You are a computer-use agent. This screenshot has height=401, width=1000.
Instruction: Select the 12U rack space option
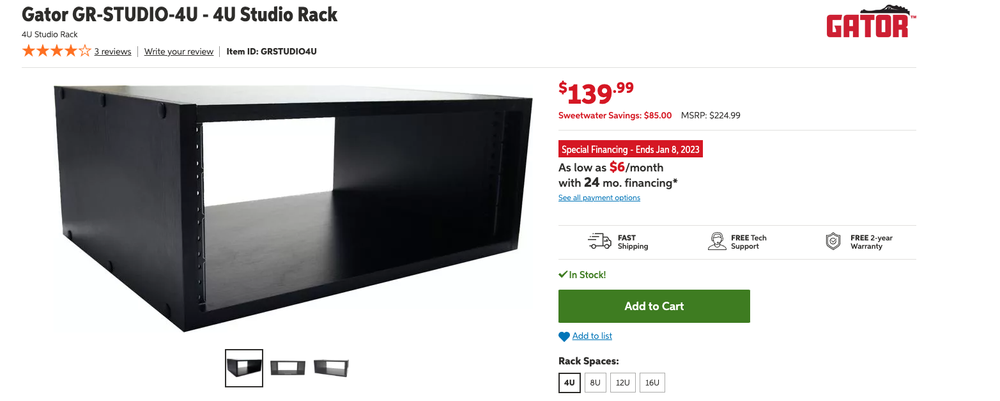(x=622, y=383)
